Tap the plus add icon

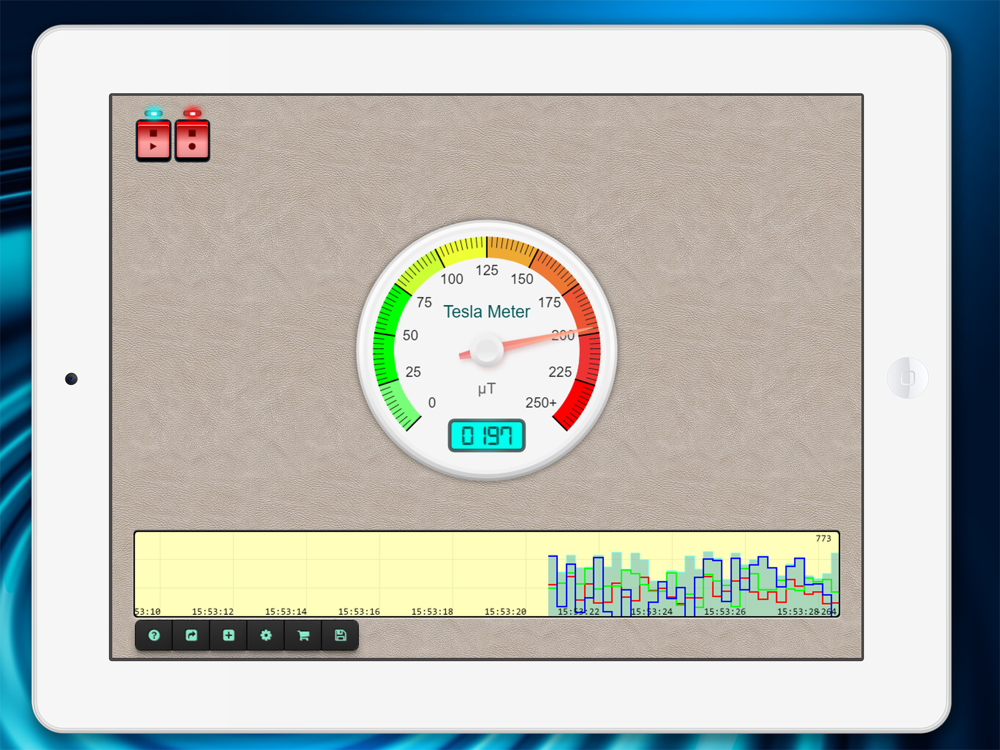(228, 635)
